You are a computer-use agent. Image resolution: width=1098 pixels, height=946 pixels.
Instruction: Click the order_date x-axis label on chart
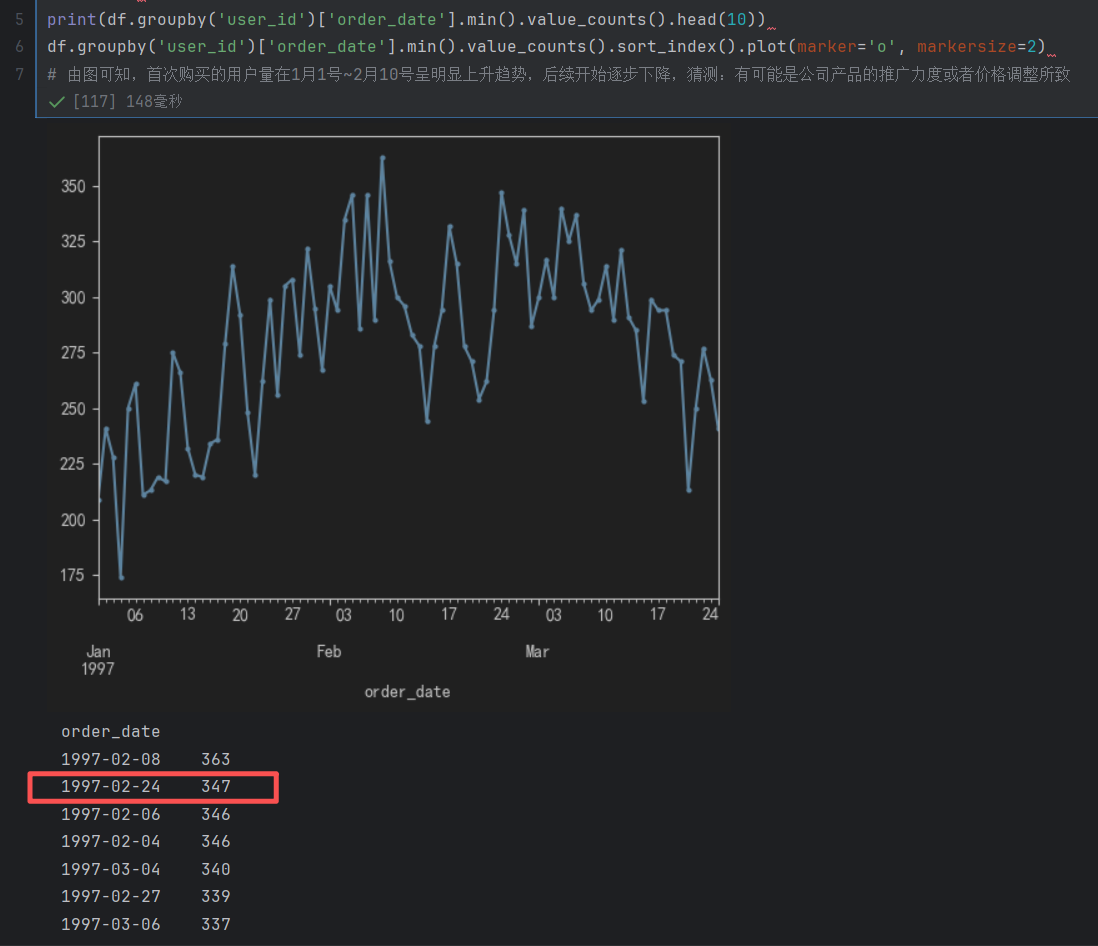click(x=407, y=692)
